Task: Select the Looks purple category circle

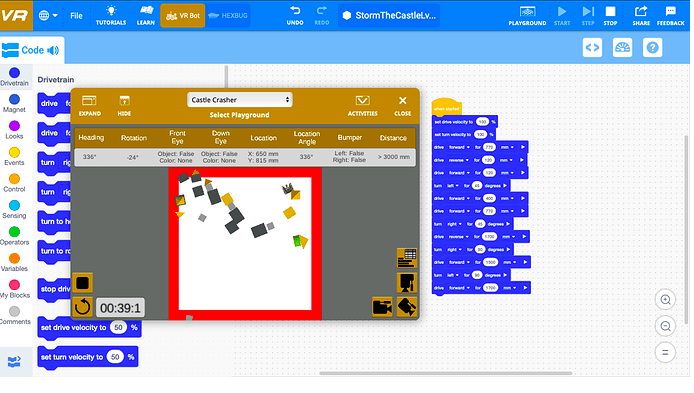Action: tap(14, 126)
